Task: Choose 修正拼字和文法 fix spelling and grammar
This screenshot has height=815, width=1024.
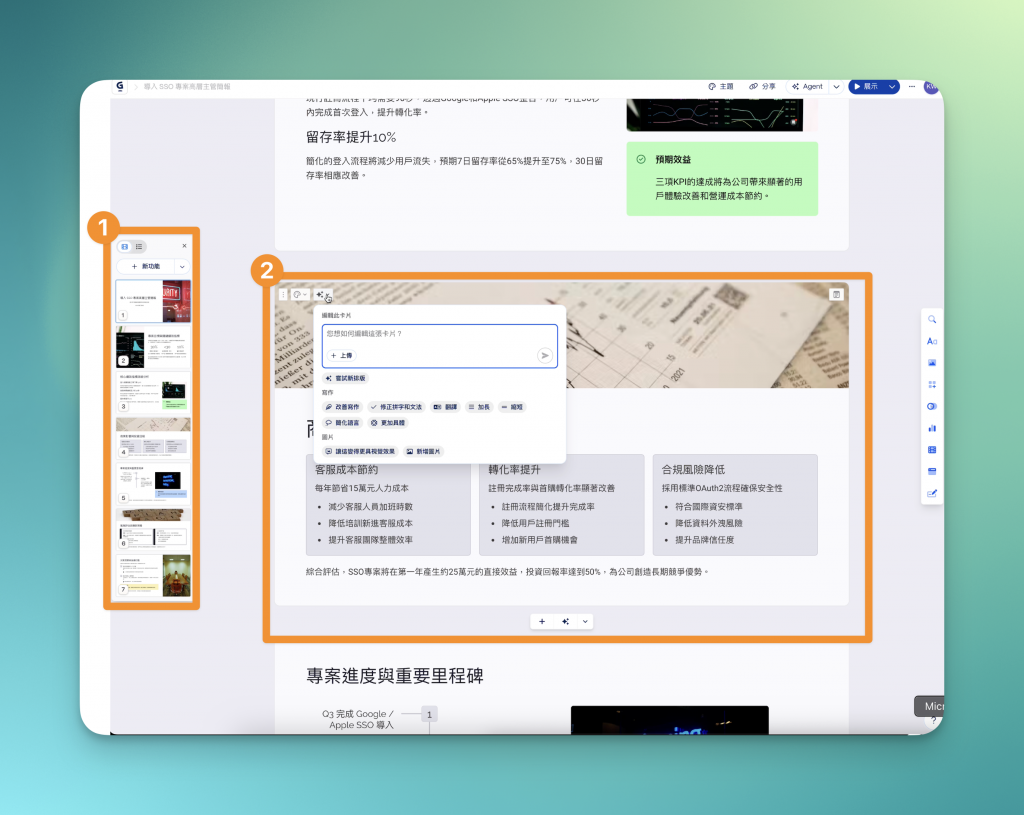Action: [396, 407]
